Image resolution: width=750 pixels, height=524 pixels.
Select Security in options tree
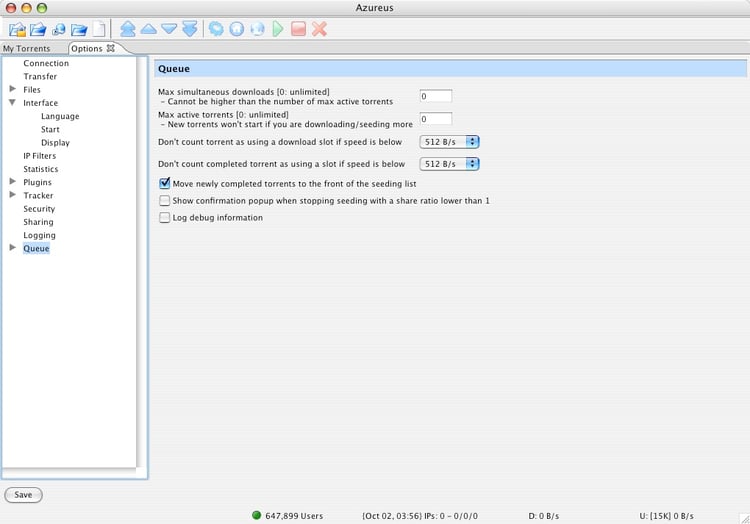pos(39,208)
